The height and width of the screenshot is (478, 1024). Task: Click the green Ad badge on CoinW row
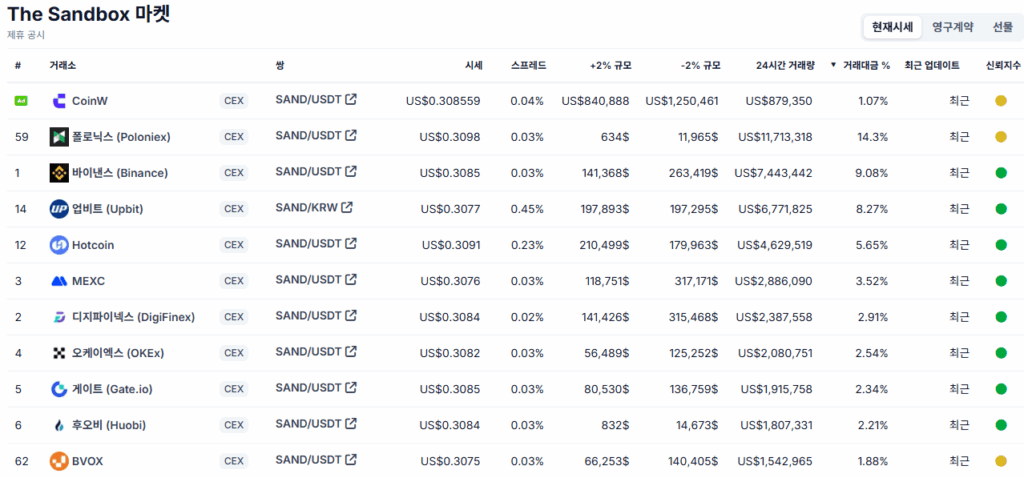(21, 101)
